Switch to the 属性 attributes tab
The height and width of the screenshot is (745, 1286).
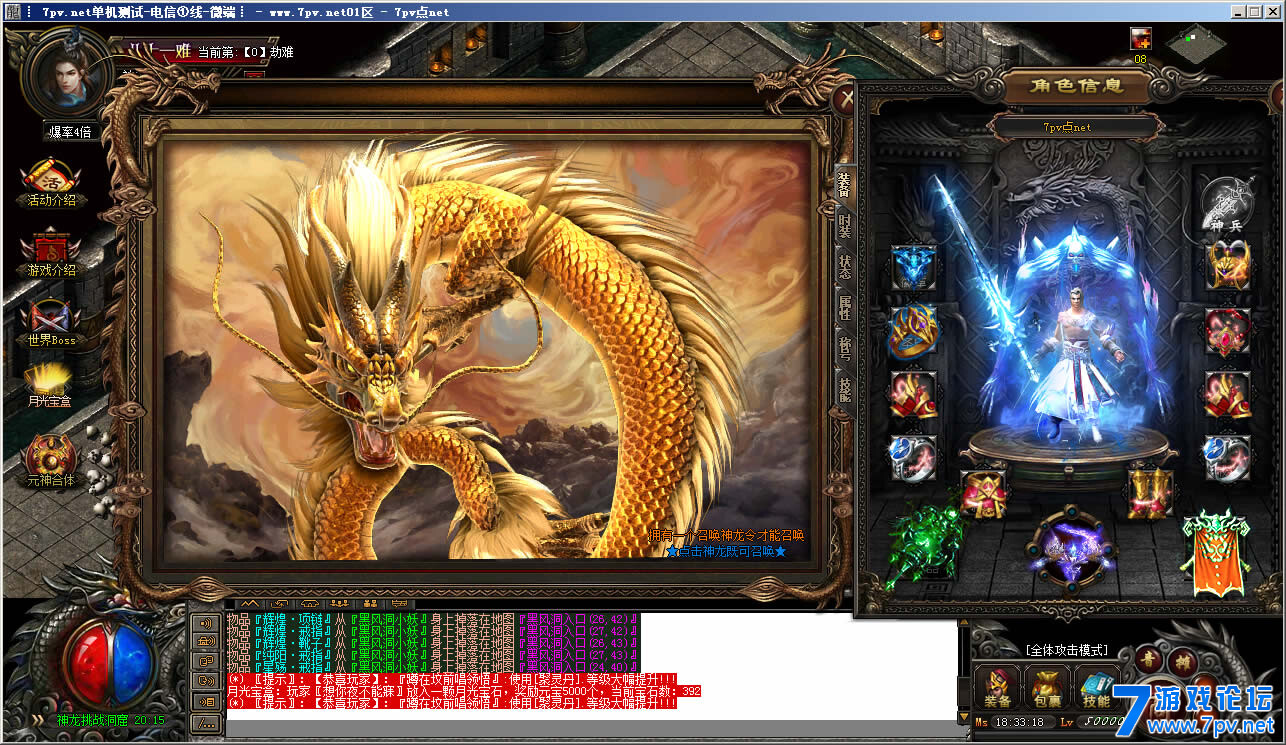pyautogui.click(x=845, y=307)
